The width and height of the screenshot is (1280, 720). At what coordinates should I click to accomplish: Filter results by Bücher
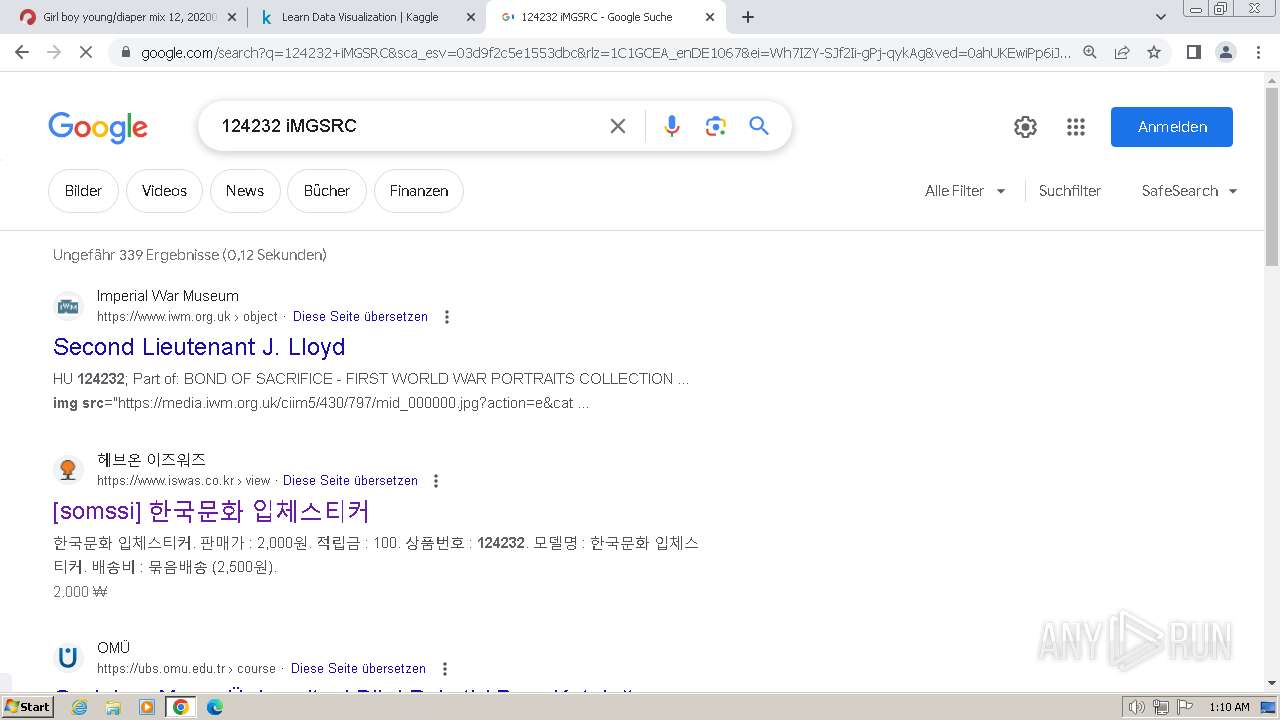click(x=327, y=191)
